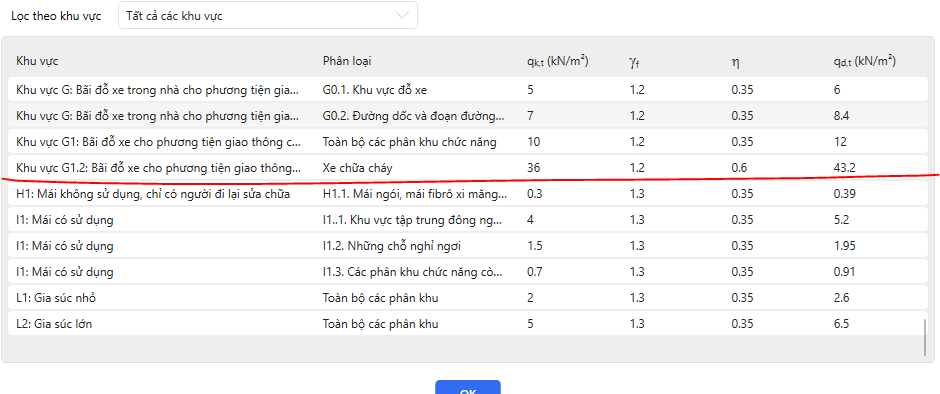Select the I1.3. Các phân khu row
Viewport: 940px width, 394px height.
(x=468, y=272)
